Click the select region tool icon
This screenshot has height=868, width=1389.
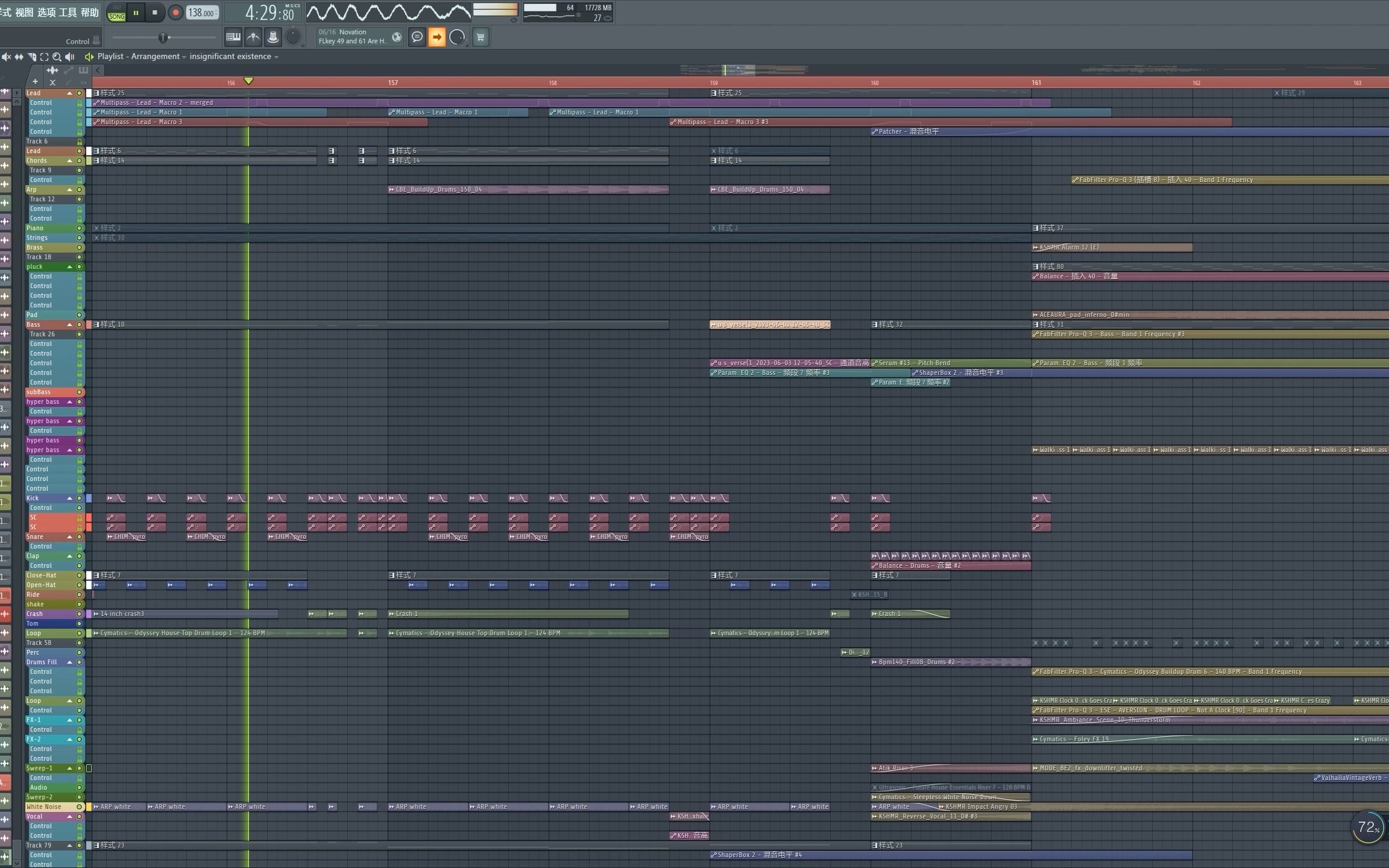coord(44,57)
